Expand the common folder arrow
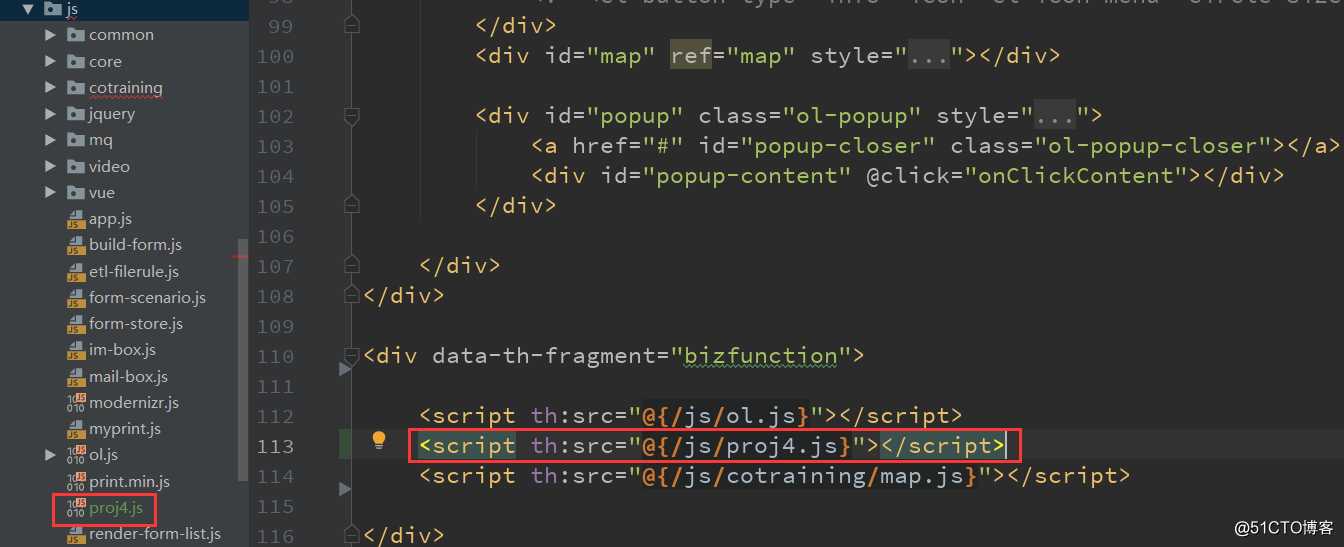 tap(51, 35)
